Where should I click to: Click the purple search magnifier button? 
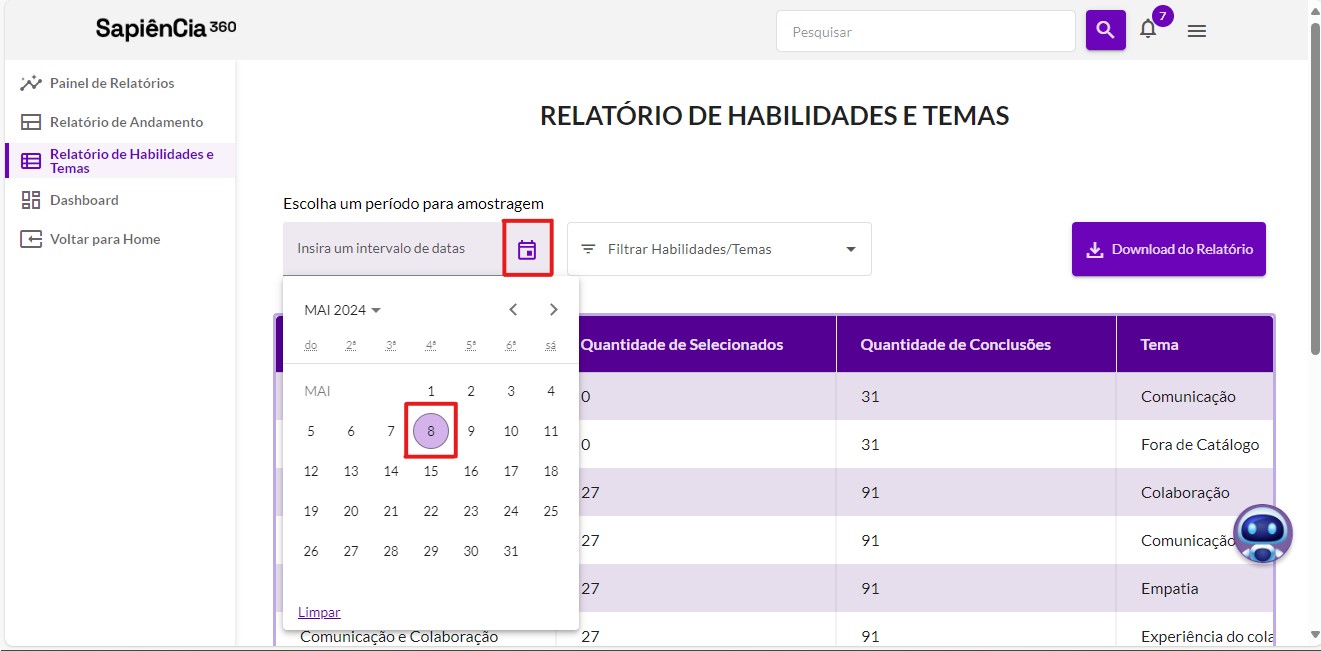pos(1105,31)
